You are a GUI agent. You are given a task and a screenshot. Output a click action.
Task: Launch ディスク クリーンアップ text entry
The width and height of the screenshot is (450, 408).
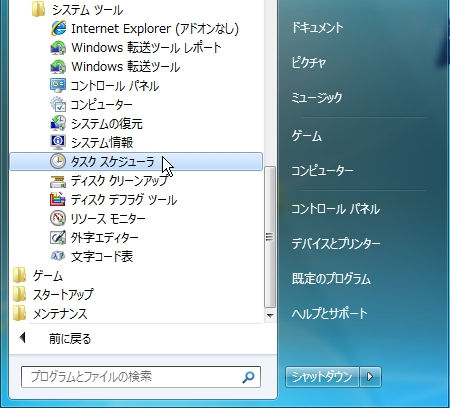119,181
